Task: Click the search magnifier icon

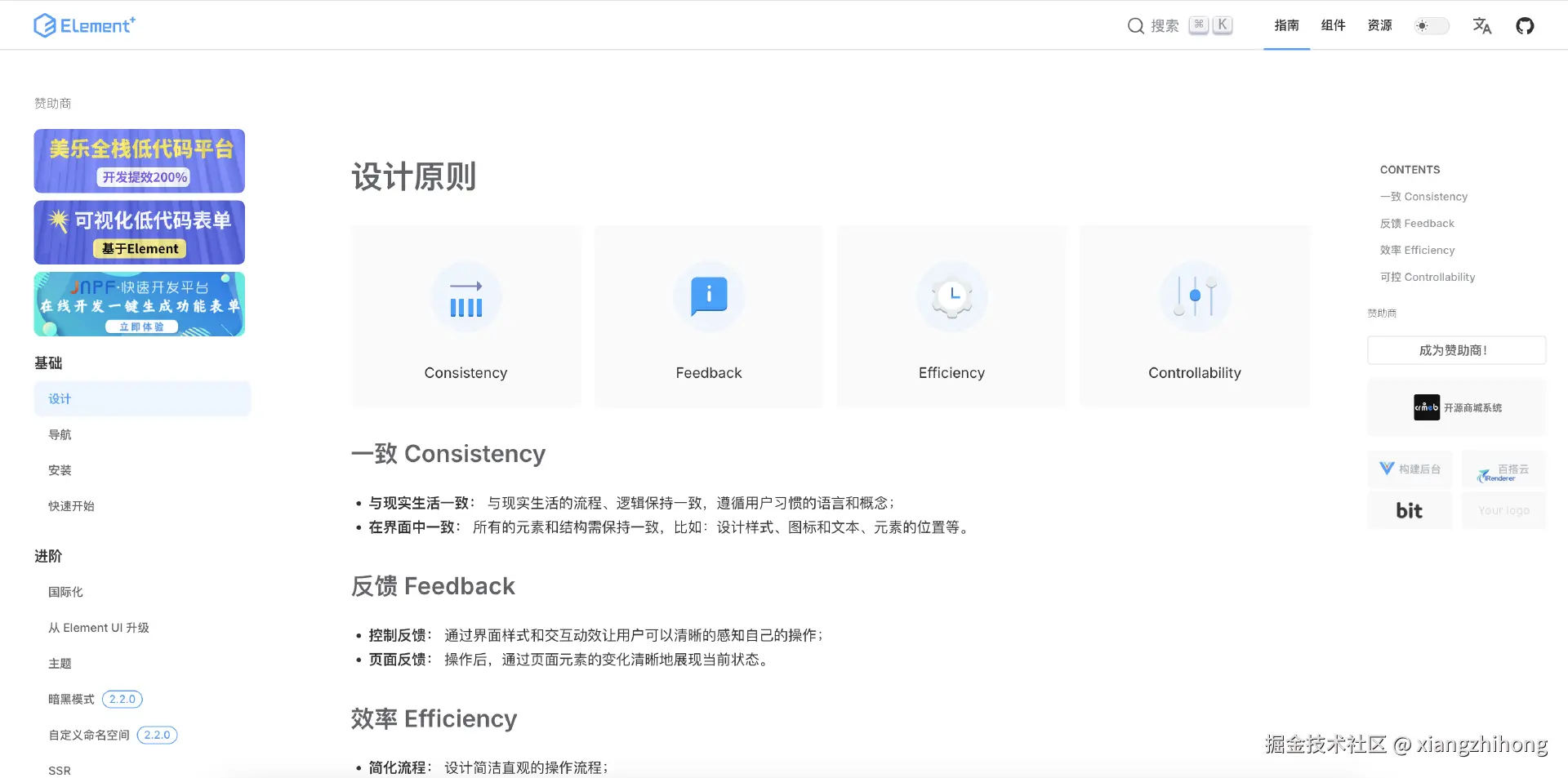Action: [x=1135, y=26]
